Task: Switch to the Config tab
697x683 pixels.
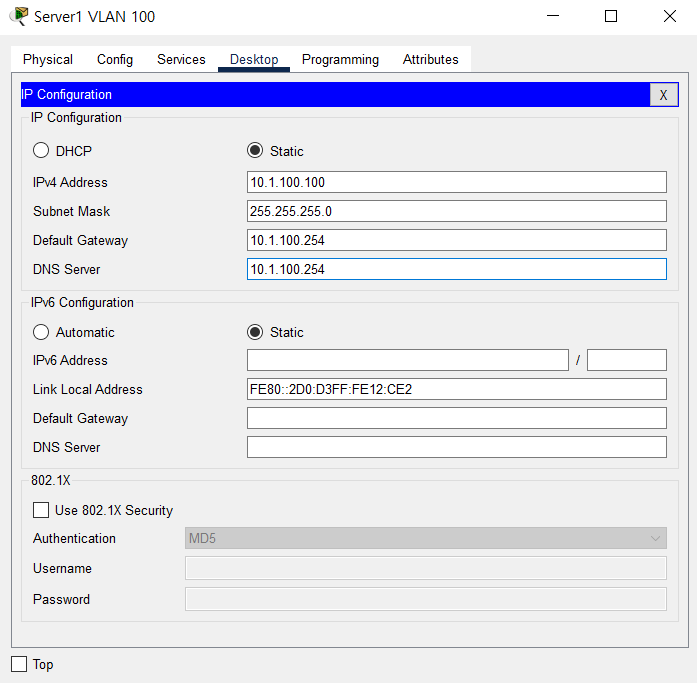Action: (x=115, y=59)
